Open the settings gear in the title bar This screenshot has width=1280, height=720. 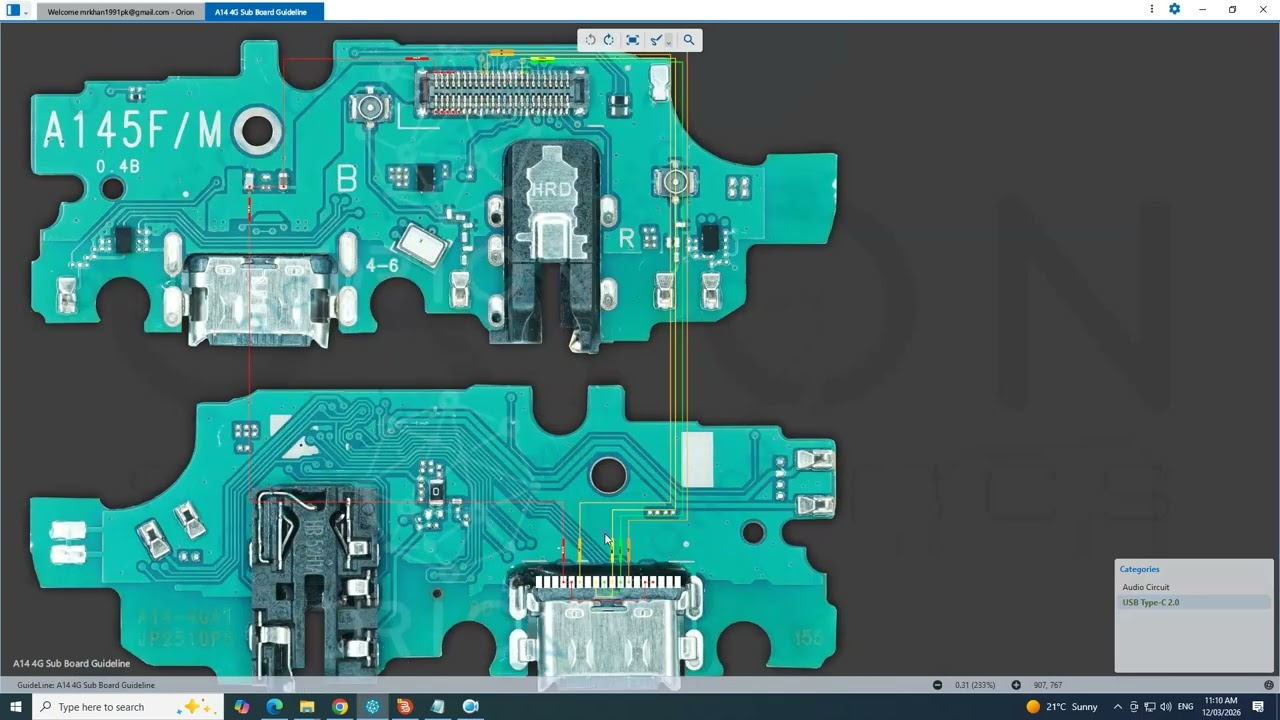click(x=1174, y=8)
